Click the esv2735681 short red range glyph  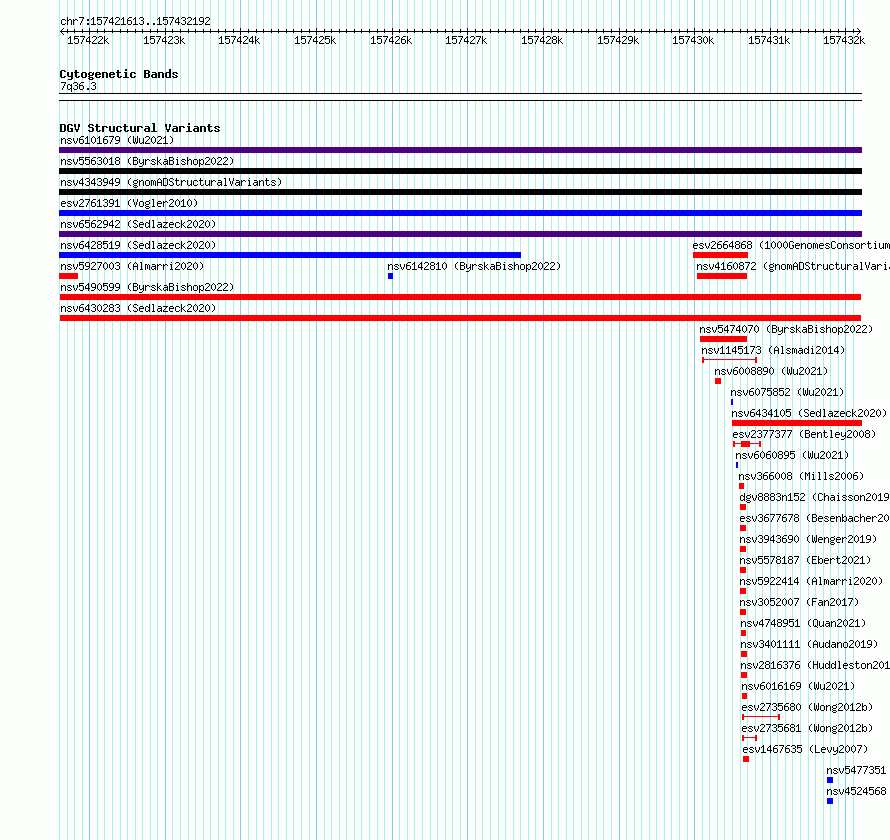click(750, 738)
